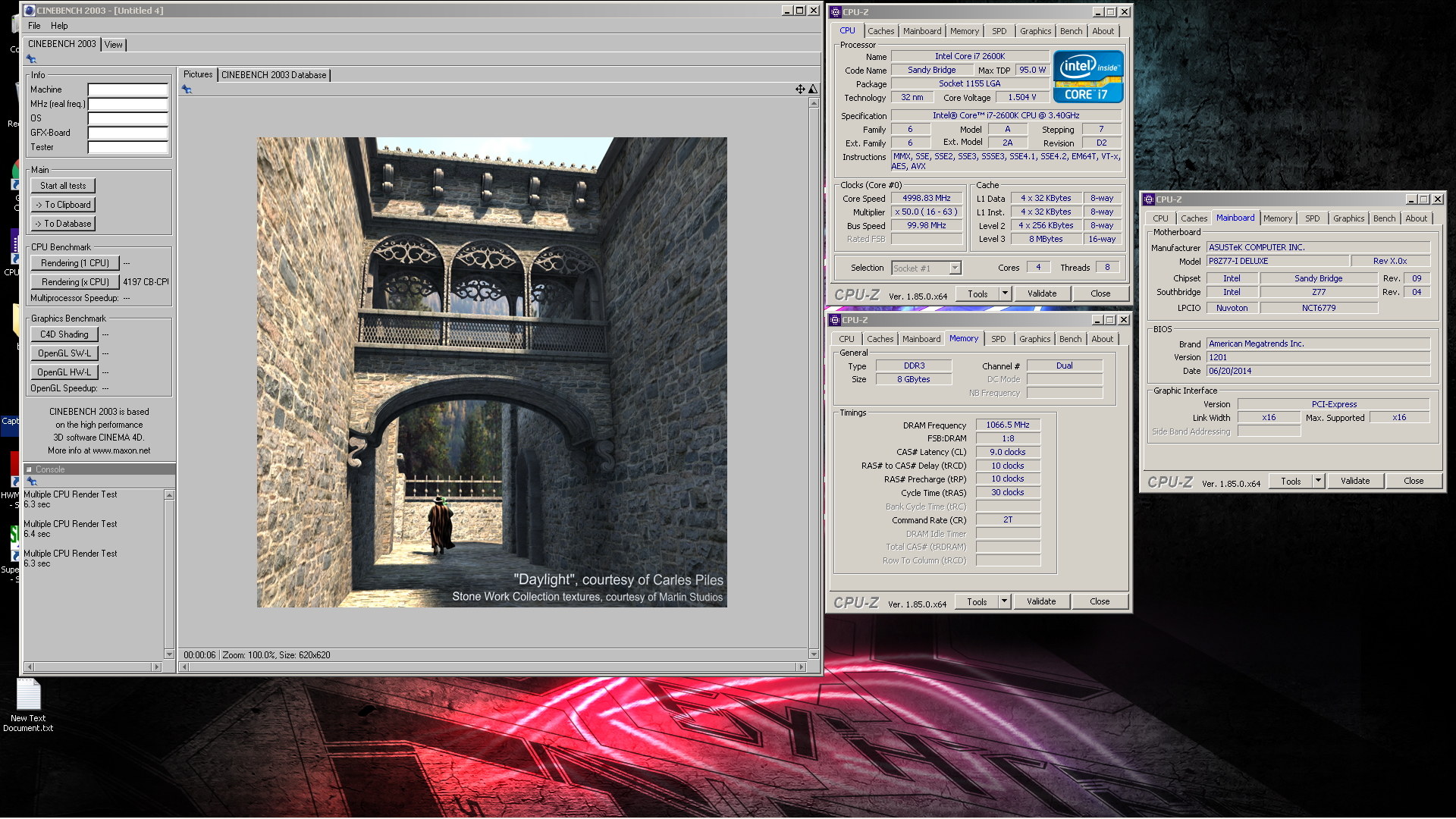The width and height of the screenshot is (1456, 819).
Task: Click the Intel Core i7 2600K name value
Action: (x=970, y=56)
